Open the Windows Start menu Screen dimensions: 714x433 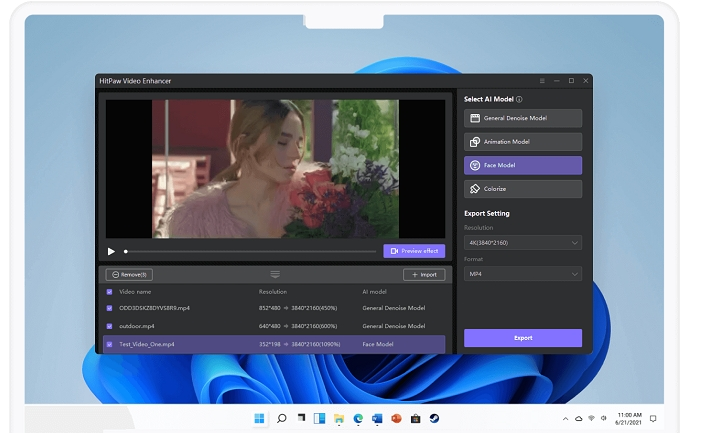[x=260, y=417]
